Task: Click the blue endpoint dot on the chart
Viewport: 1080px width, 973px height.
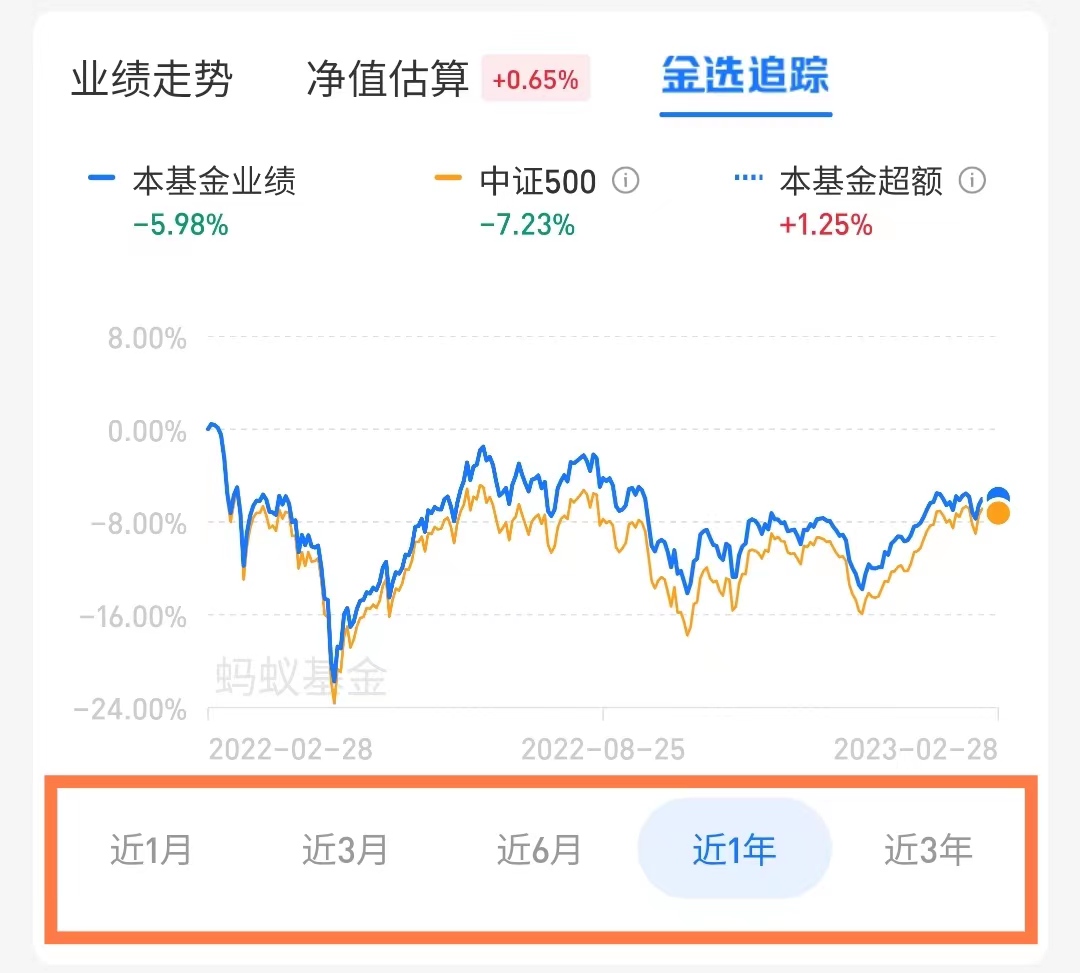Action: (997, 493)
